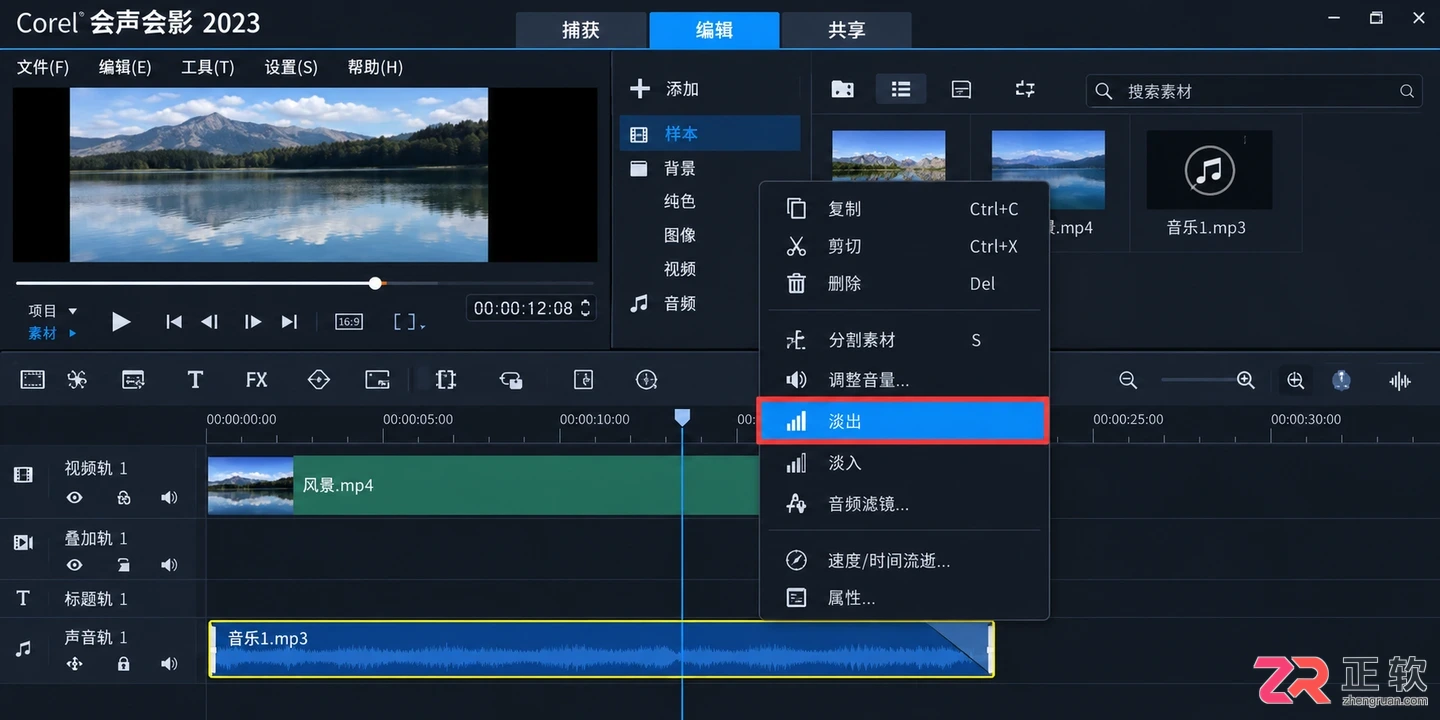
Task: Toggle the library list view icon
Action: point(901,89)
